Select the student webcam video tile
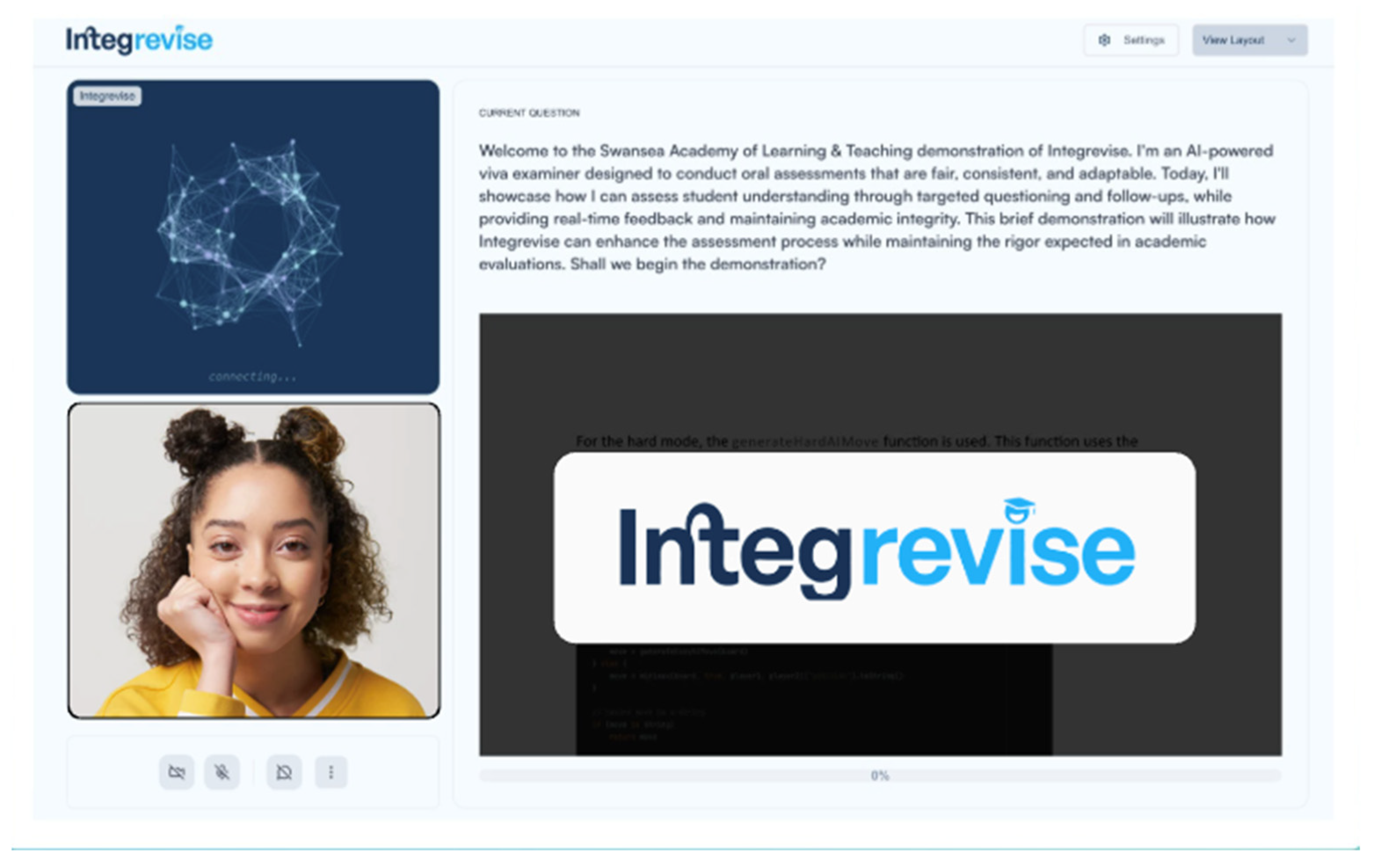Viewport: 1377px width, 868px height. pyautogui.click(x=254, y=560)
